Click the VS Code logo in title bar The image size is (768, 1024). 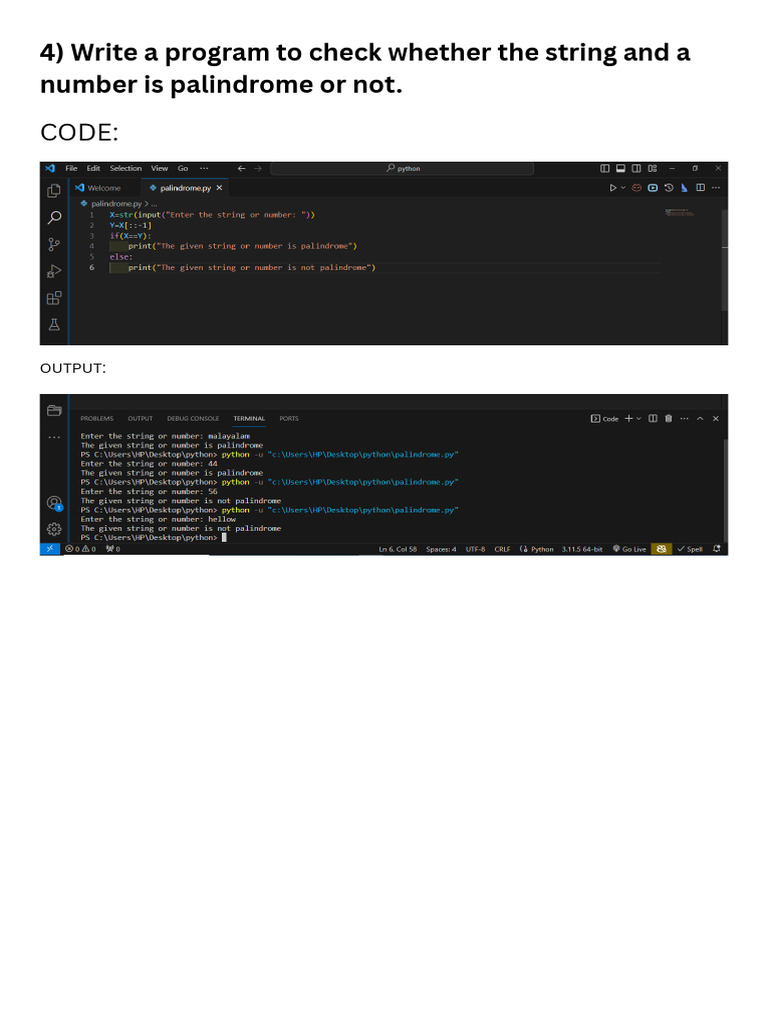pyautogui.click(x=50, y=168)
